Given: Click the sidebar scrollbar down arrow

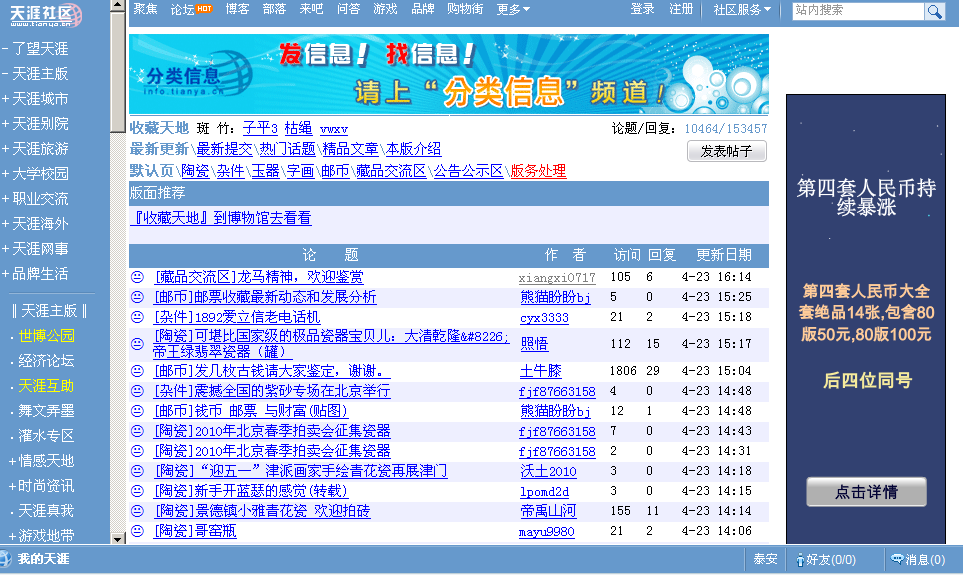Looking at the screenshot, I should point(118,538).
